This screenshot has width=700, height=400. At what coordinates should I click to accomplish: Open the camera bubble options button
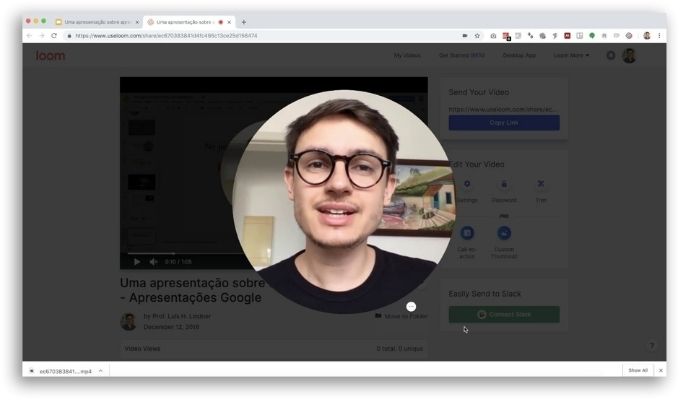point(411,307)
